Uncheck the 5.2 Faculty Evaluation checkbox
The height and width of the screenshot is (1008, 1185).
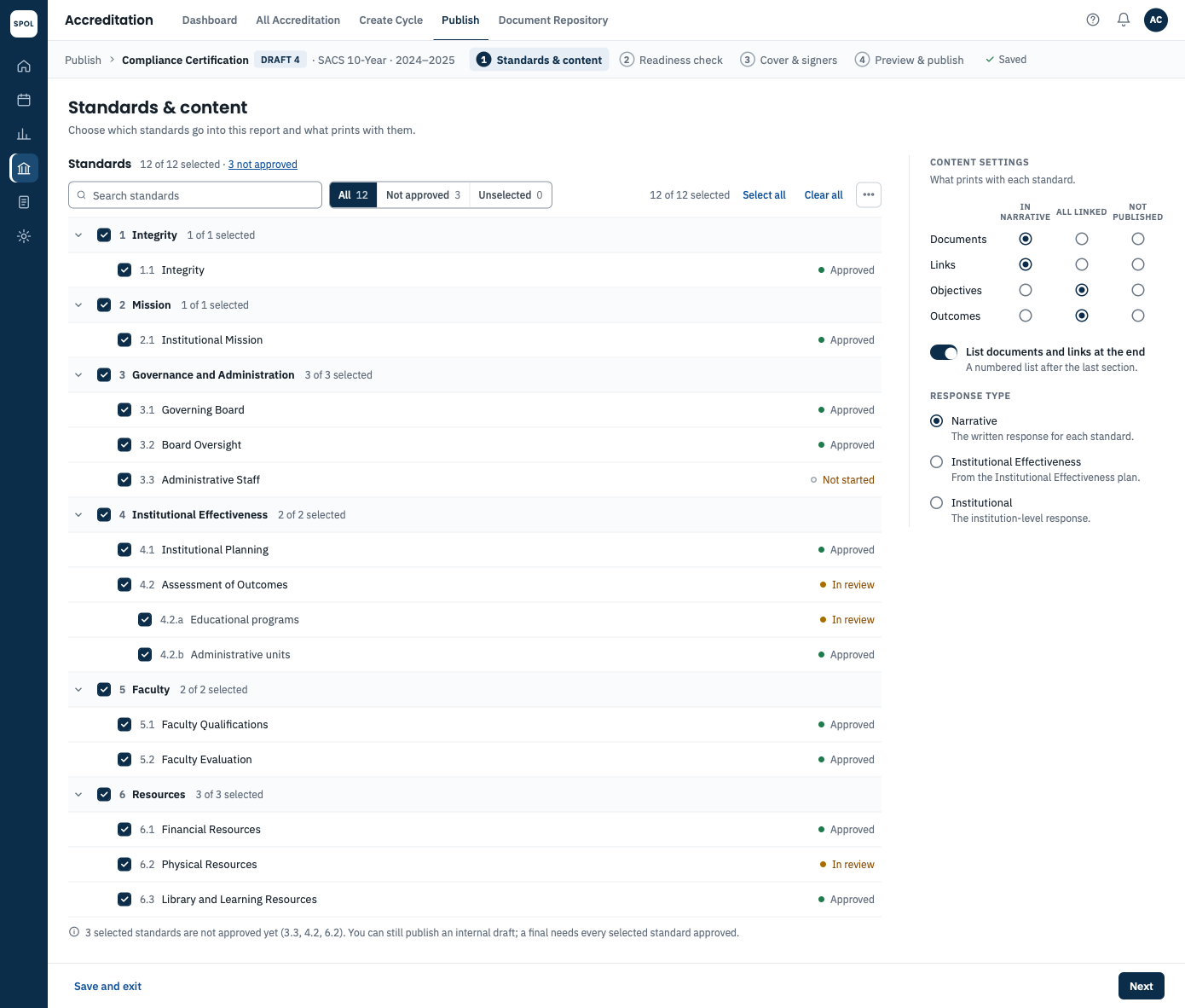[124, 760]
